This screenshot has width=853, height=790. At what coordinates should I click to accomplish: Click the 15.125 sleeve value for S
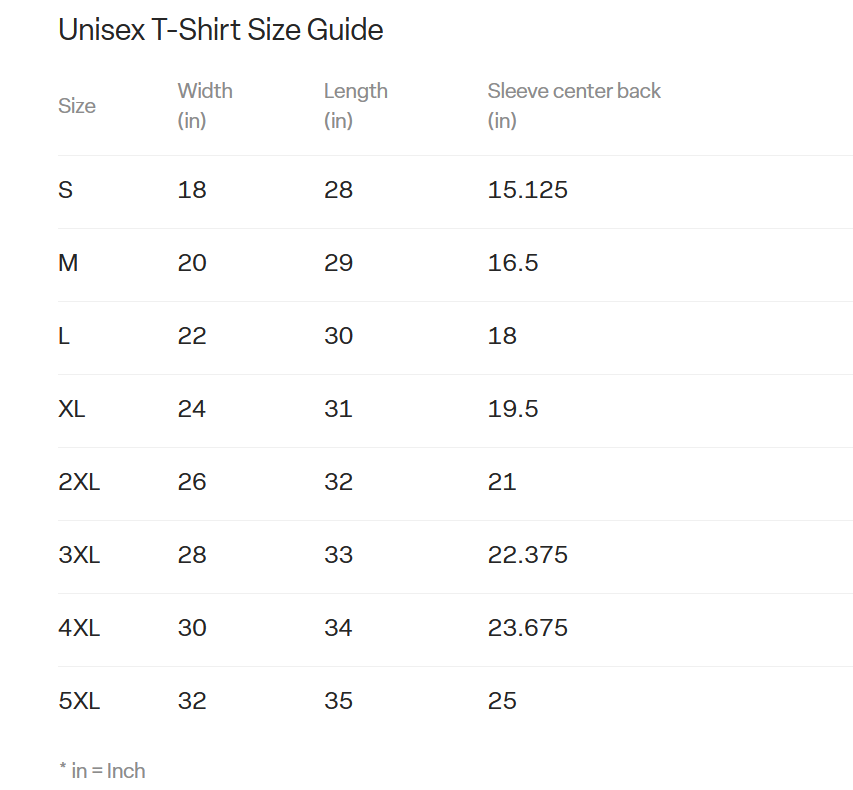coord(527,190)
